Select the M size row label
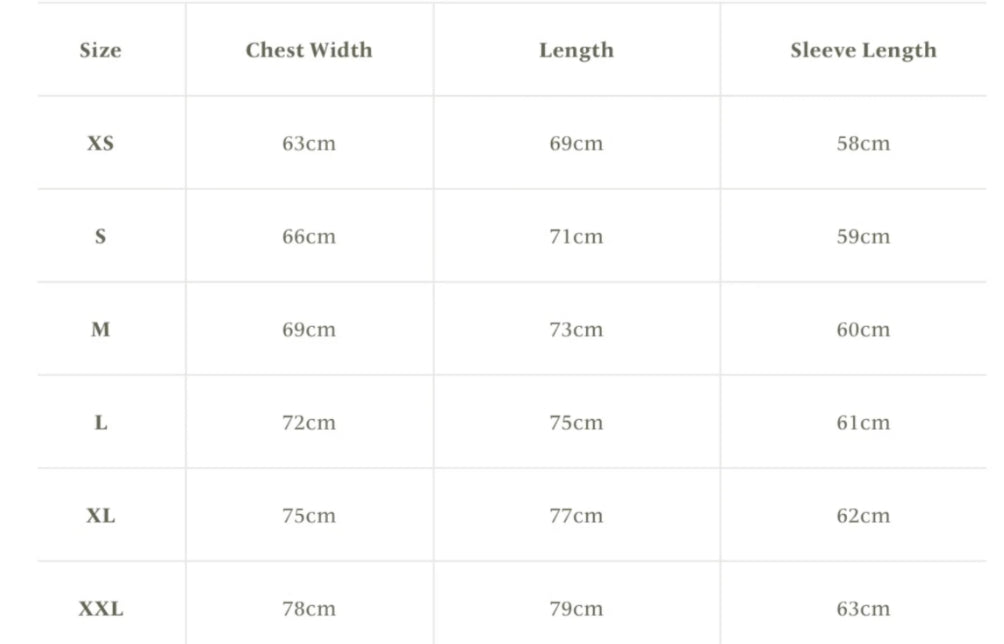Viewport: 1004px width, 644px height. coord(100,330)
